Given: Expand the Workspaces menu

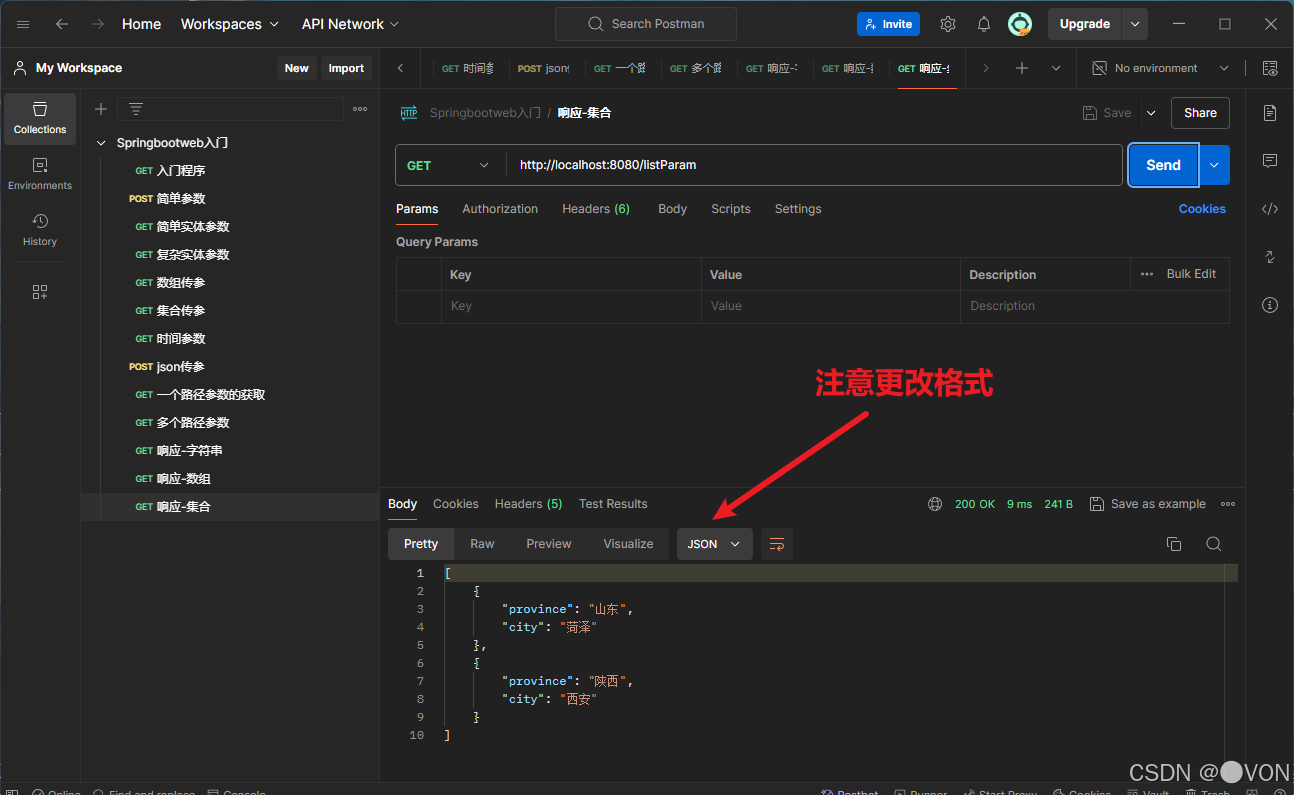Looking at the screenshot, I should click(230, 24).
